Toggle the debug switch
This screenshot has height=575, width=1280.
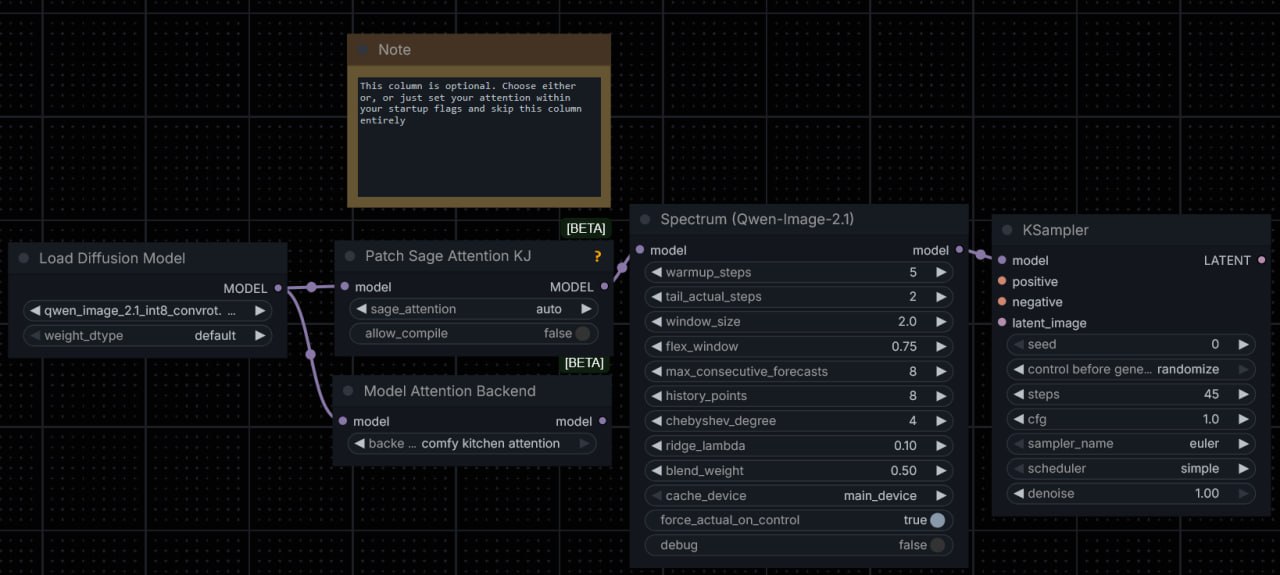tap(937, 545)
